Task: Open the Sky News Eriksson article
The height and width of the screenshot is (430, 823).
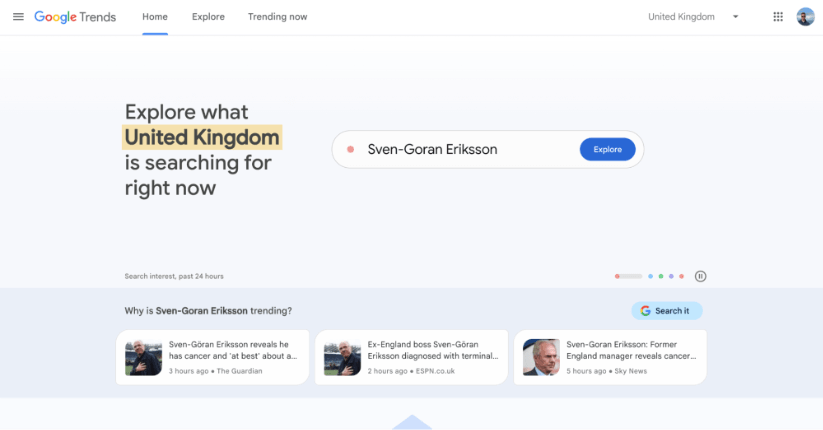Action: click(610, 357)
